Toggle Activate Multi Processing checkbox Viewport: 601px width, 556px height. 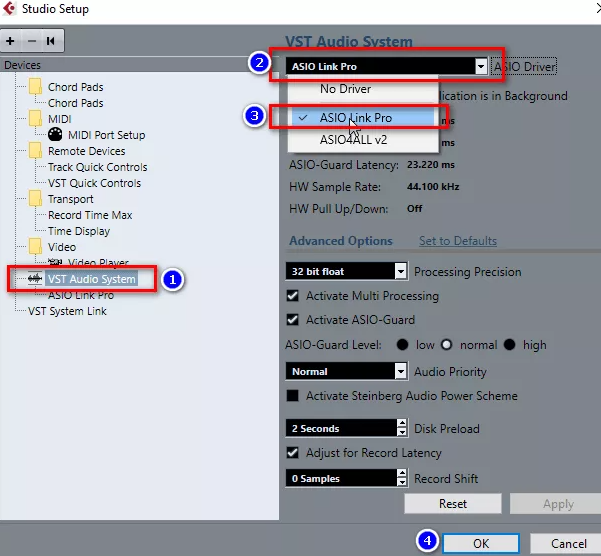coord(293,296)
